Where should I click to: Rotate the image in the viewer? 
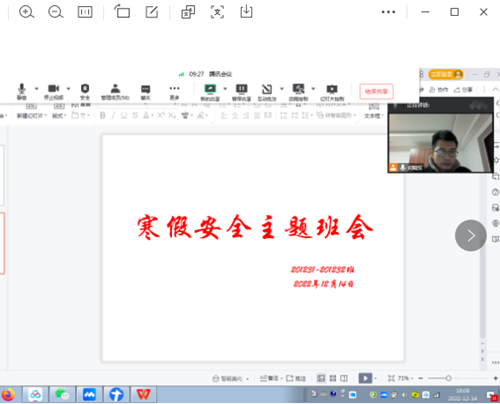[x=122, y=12]
